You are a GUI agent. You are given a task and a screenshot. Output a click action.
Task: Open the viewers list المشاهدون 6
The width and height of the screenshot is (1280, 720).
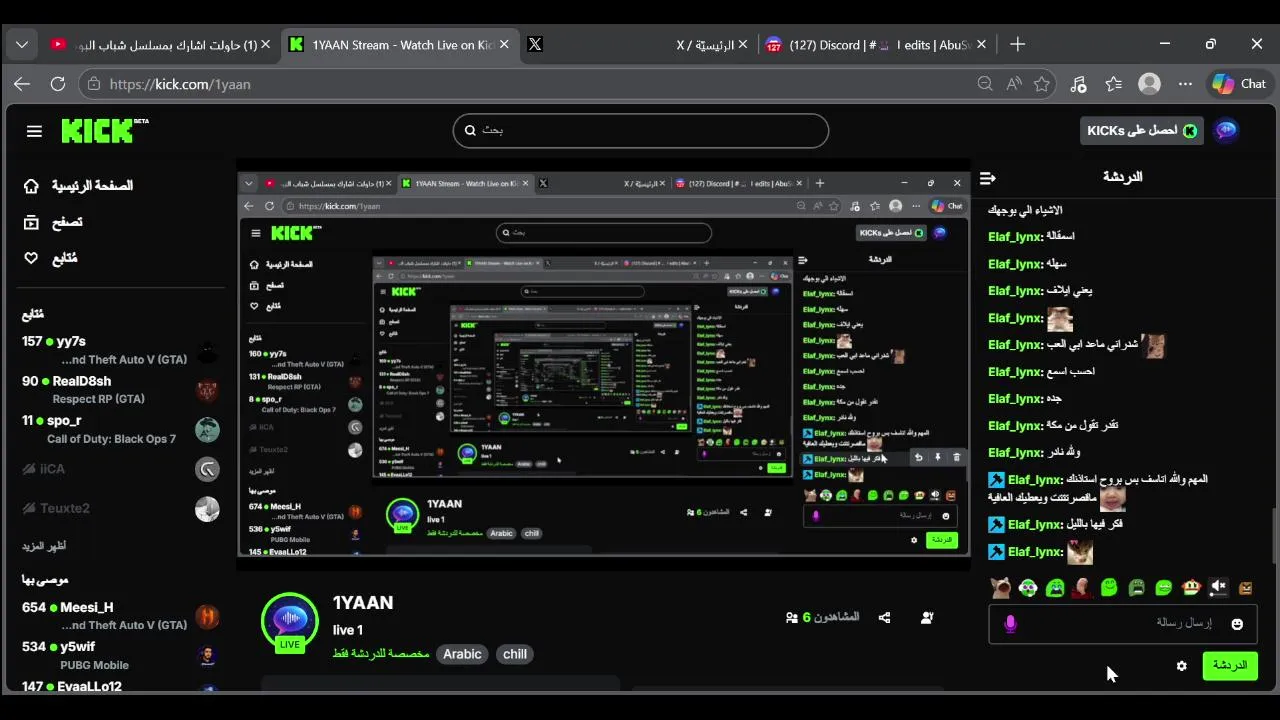[822, 618]
